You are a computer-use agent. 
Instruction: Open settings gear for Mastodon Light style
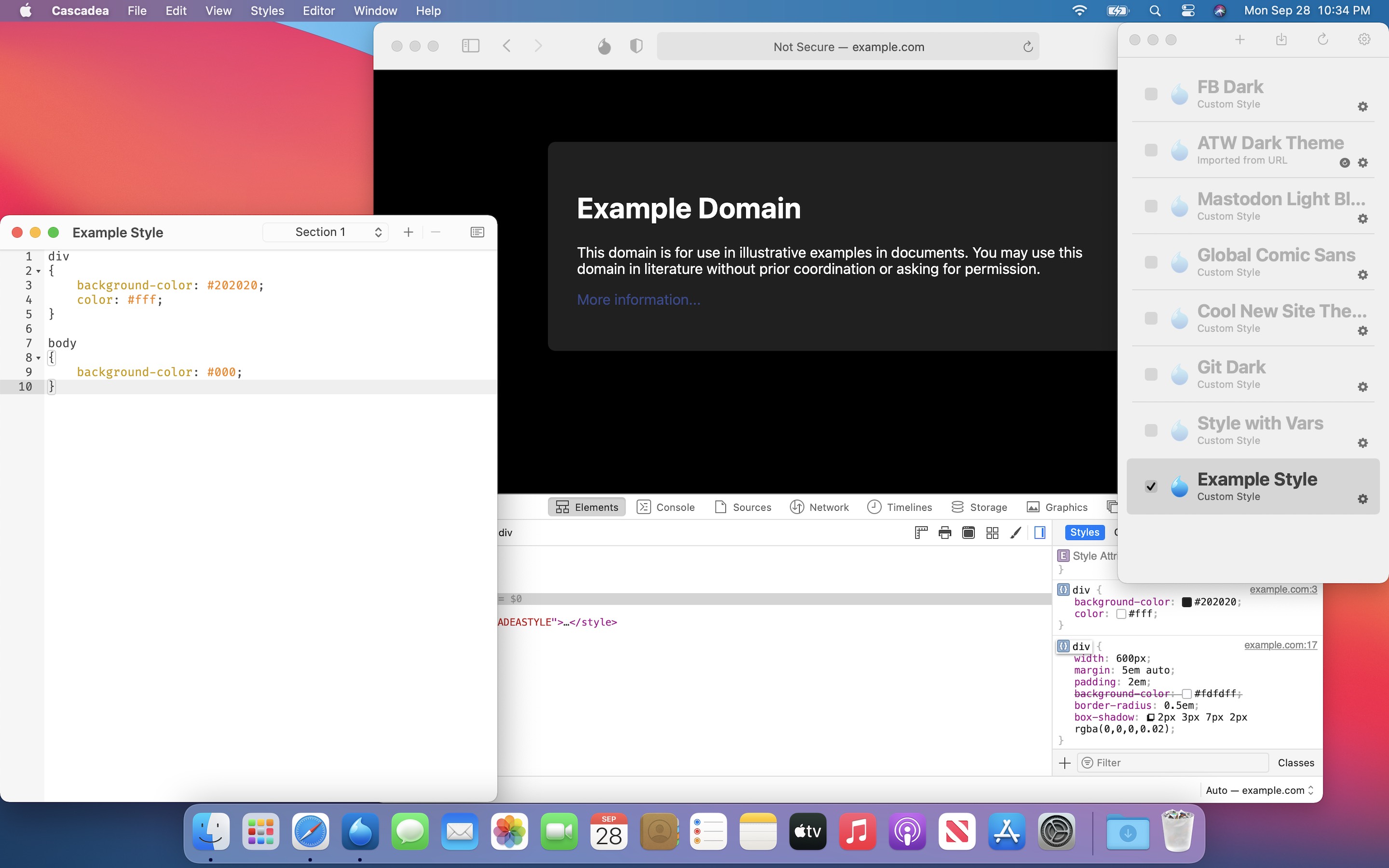pyautogui.click(x=1362, y=219)
